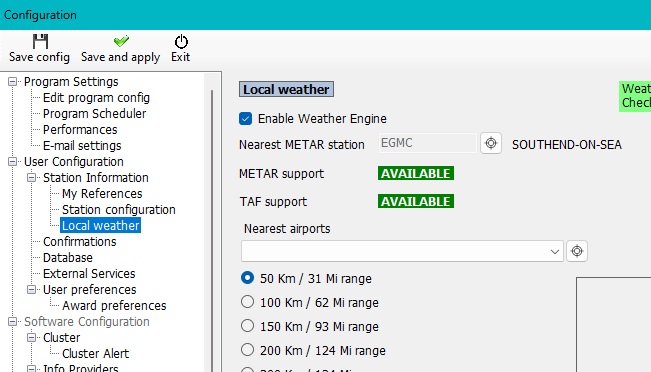Click the Exit power icon
Image resolution: width=651 pixels, height=372 pixels.
(x=181, y=42)
